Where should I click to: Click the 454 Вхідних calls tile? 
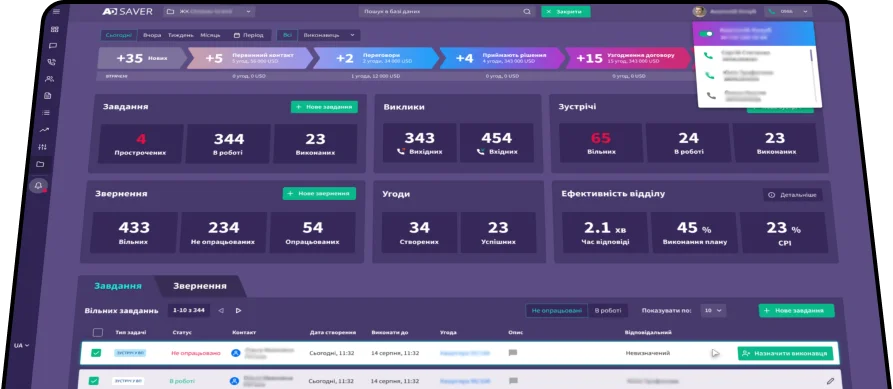tap(497, 143)
